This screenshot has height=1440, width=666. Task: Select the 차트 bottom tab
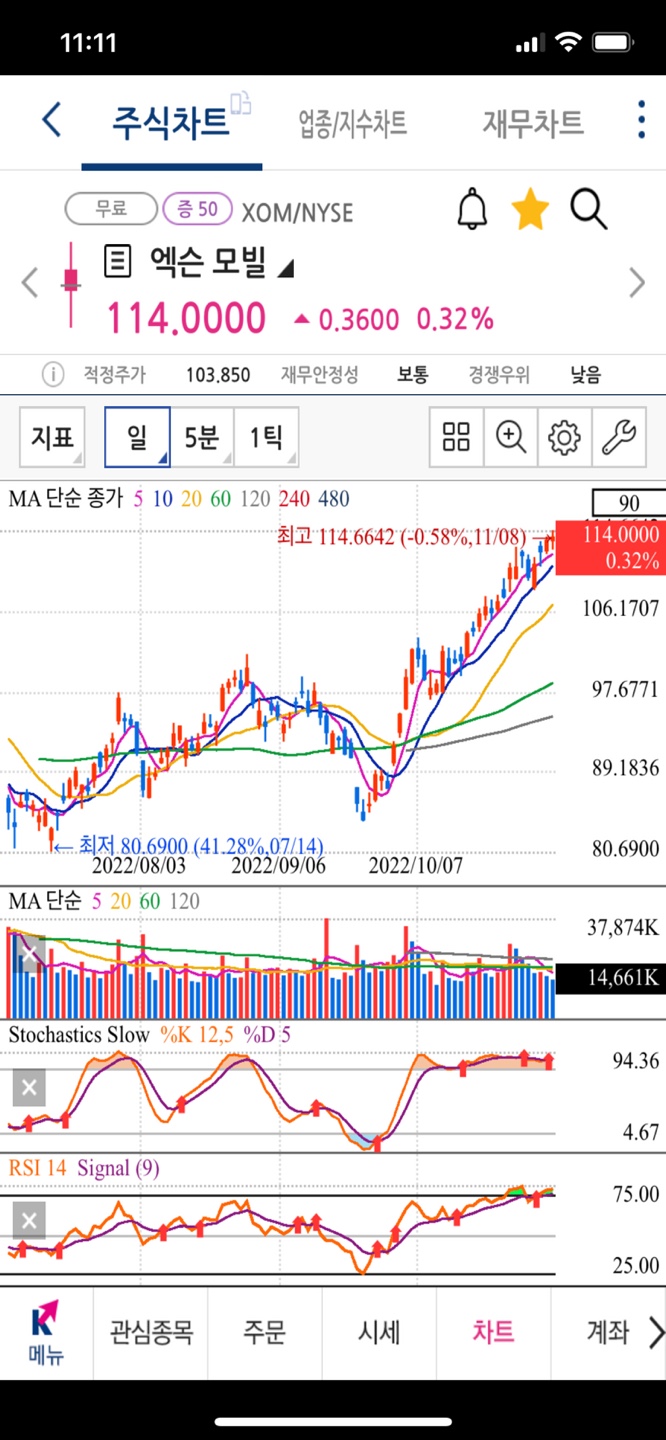click(493, 1332)
